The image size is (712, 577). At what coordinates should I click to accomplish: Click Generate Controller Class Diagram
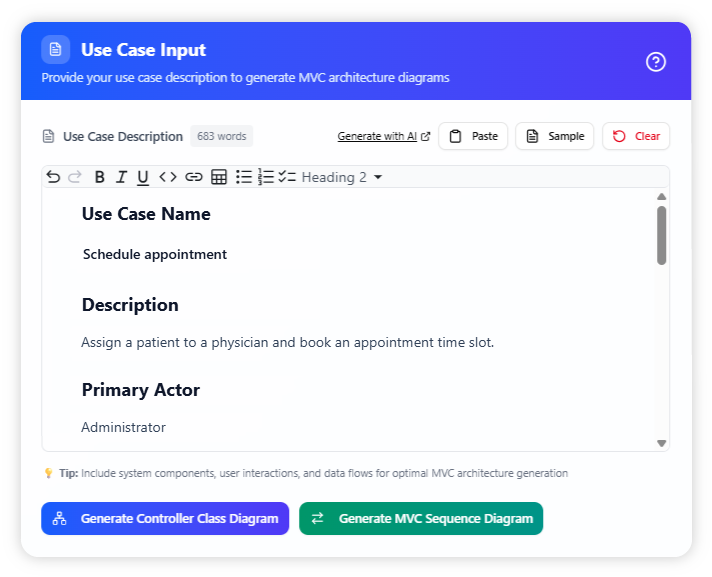(165, 518)
